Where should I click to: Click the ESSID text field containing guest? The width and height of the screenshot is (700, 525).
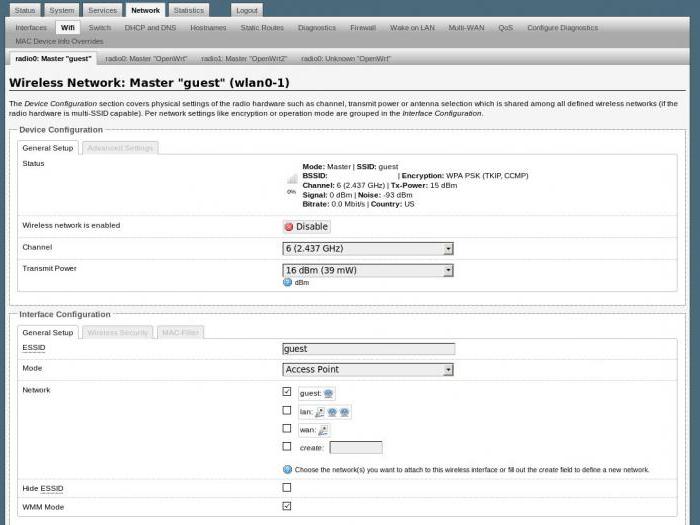[x=369, y=349]
